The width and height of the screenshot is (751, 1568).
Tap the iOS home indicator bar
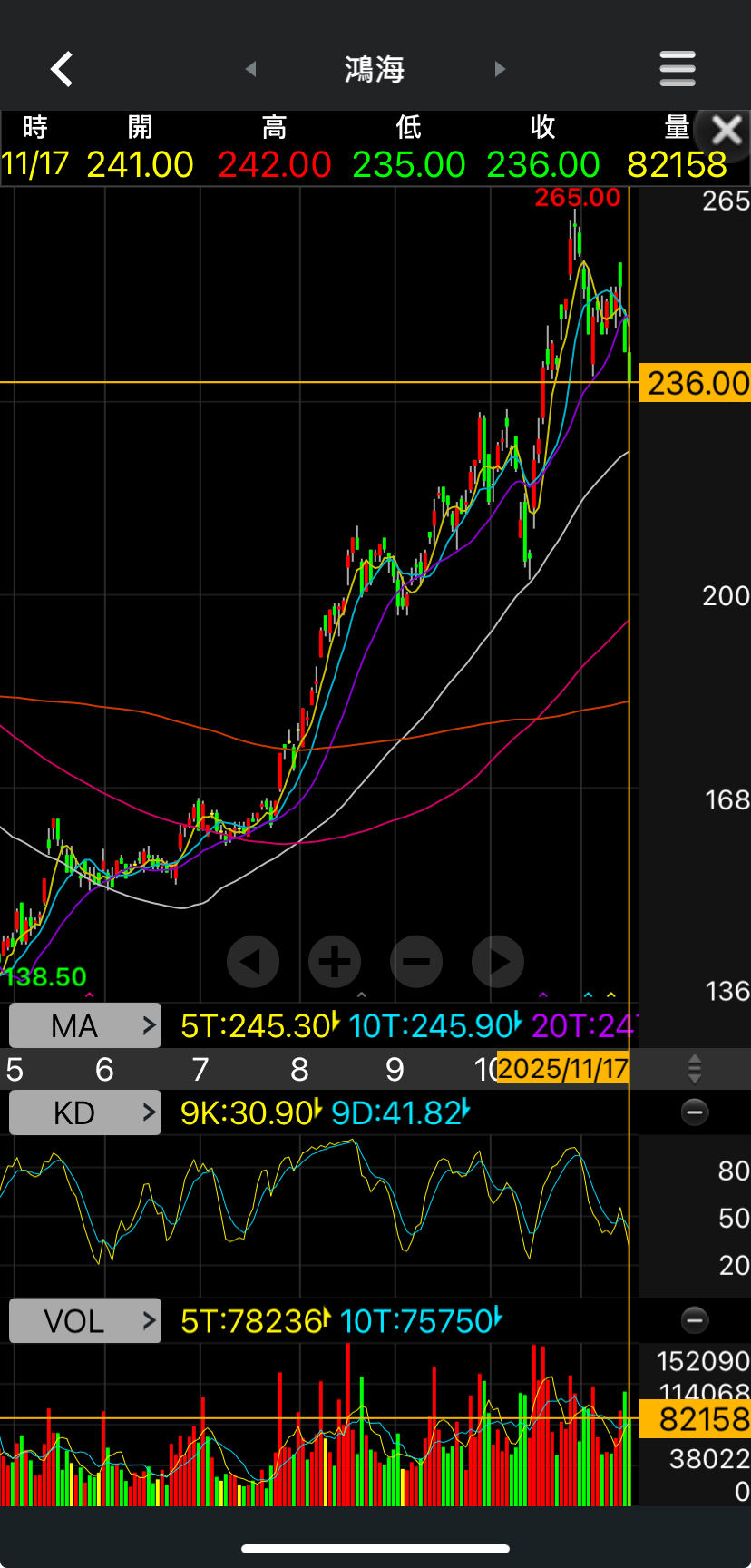(375, 1548)
